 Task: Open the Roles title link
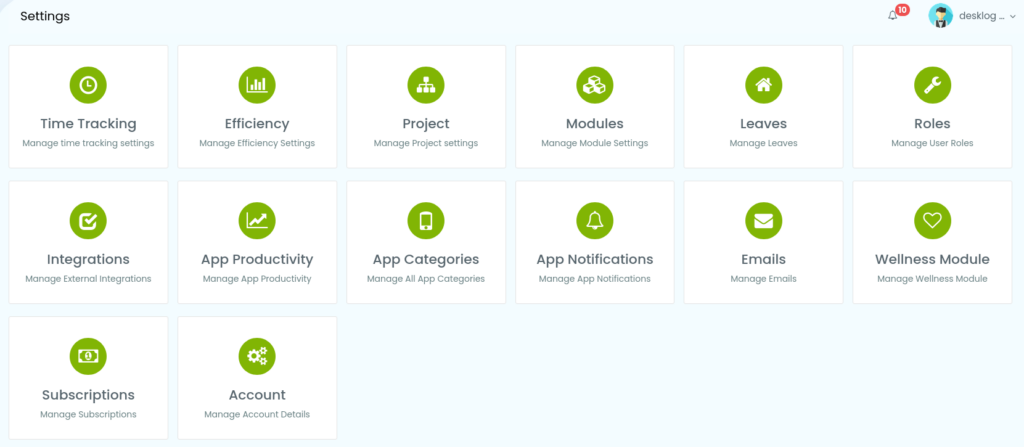(x=933, y=124)
